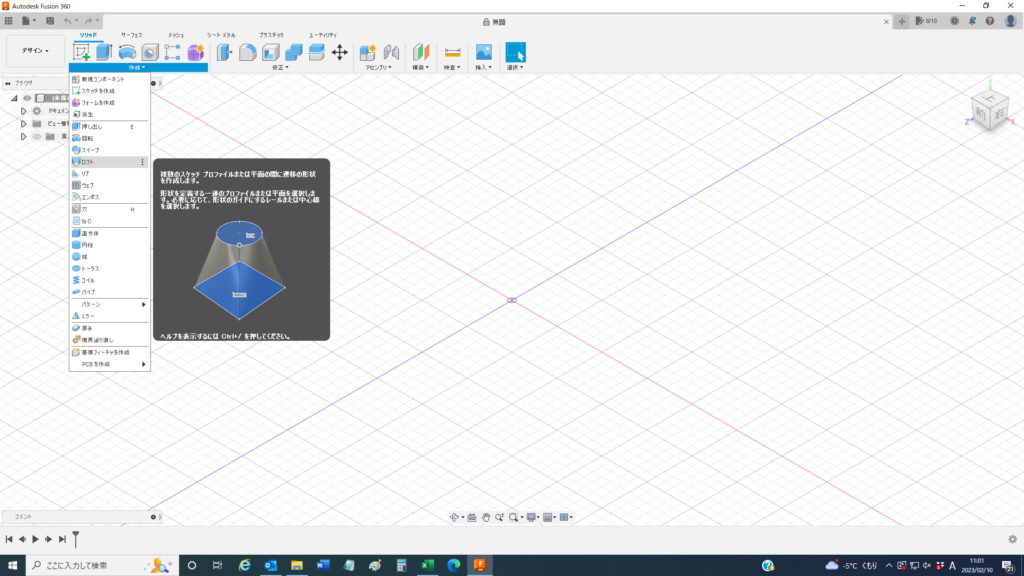The image size is (1024, 576).
Task: Choose ロフト from the create menu
Action: click(x=110, y=162)
